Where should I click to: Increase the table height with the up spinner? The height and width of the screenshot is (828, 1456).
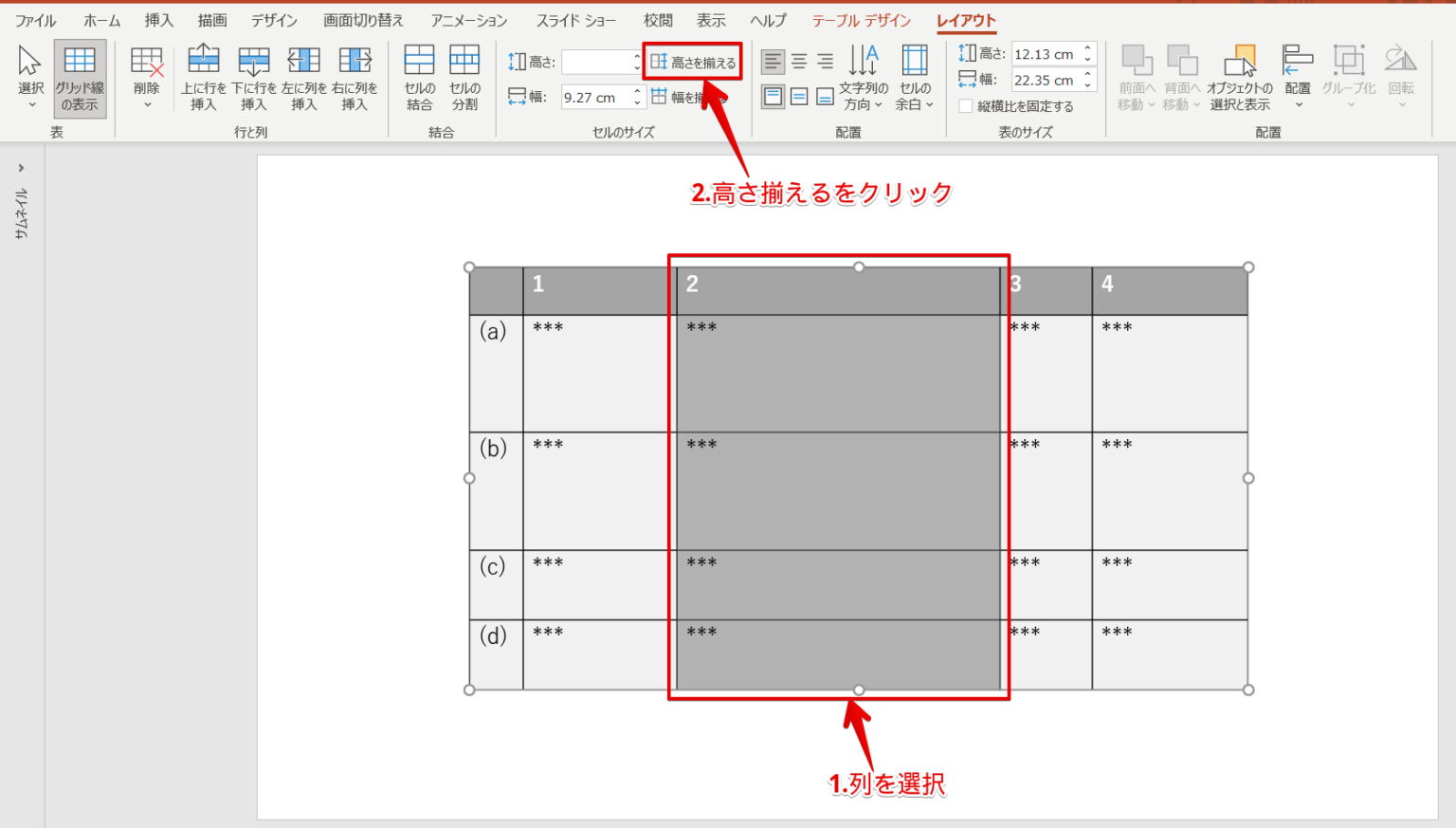(x=1088, y=48)
